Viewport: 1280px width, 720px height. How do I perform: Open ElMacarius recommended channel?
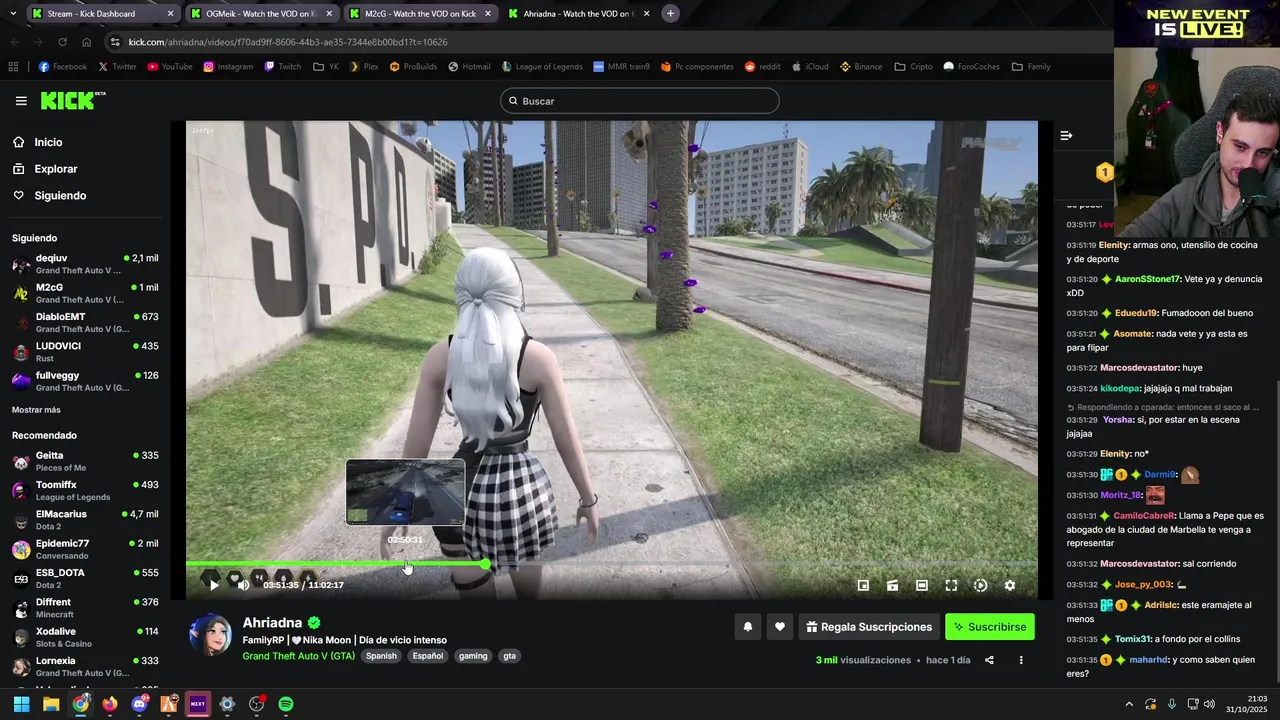(x=85, y=520)
